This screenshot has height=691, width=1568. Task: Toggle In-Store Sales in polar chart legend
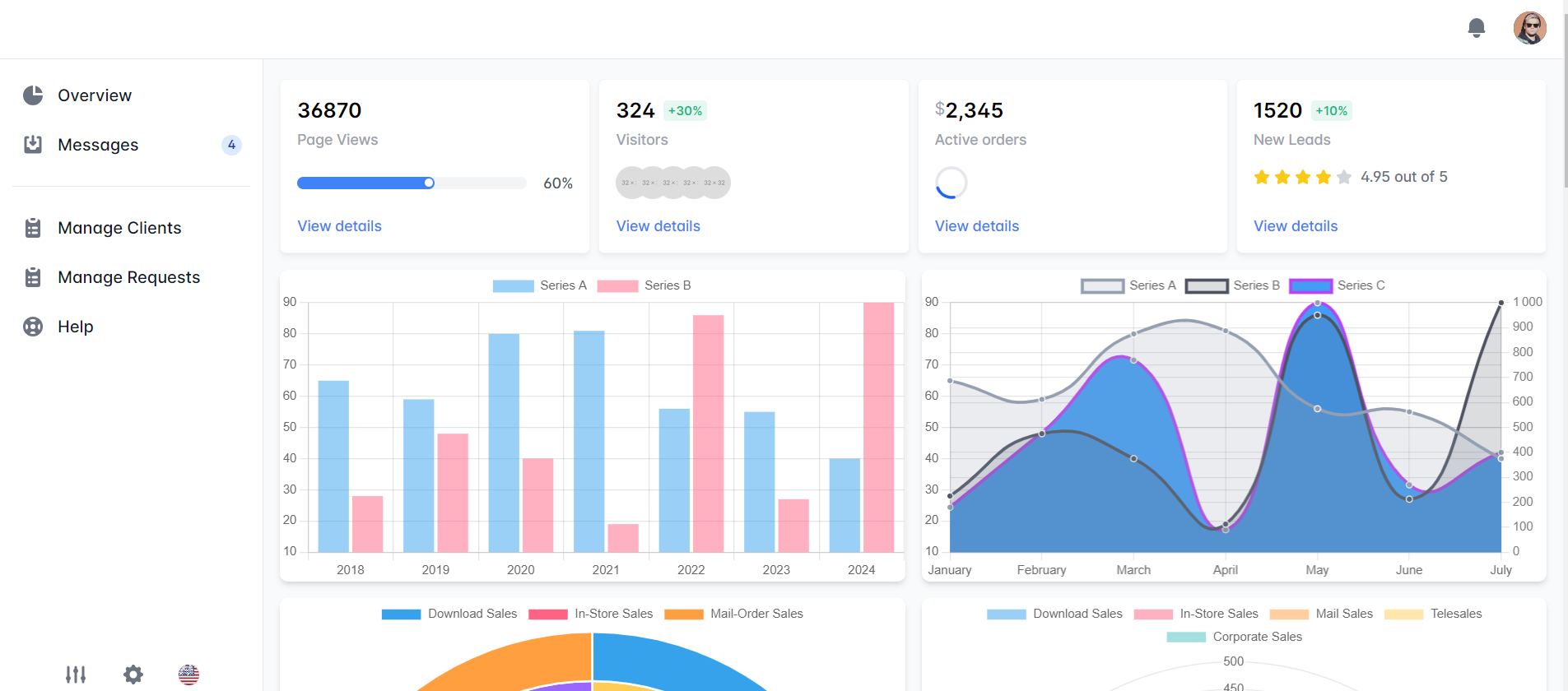(1196, 614)
